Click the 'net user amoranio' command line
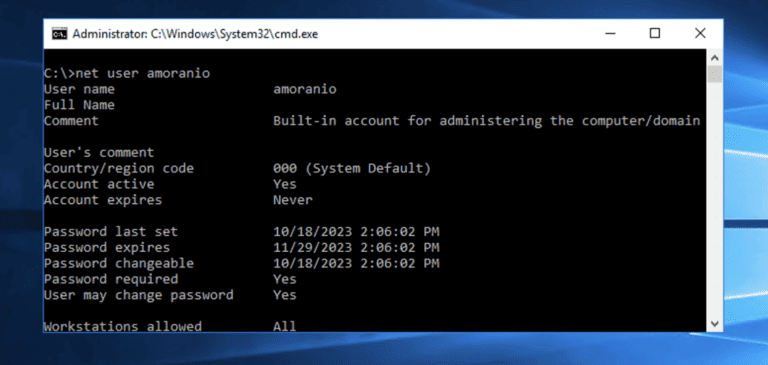This screenshot has width=768, height=365. click(x=127, y=73)
